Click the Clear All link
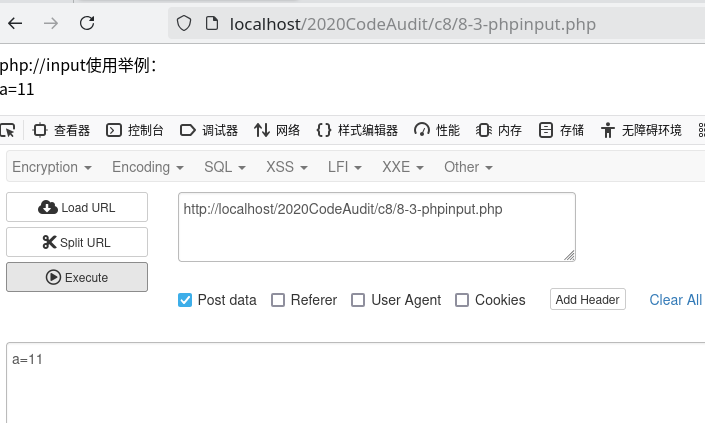 pos(675,300)
